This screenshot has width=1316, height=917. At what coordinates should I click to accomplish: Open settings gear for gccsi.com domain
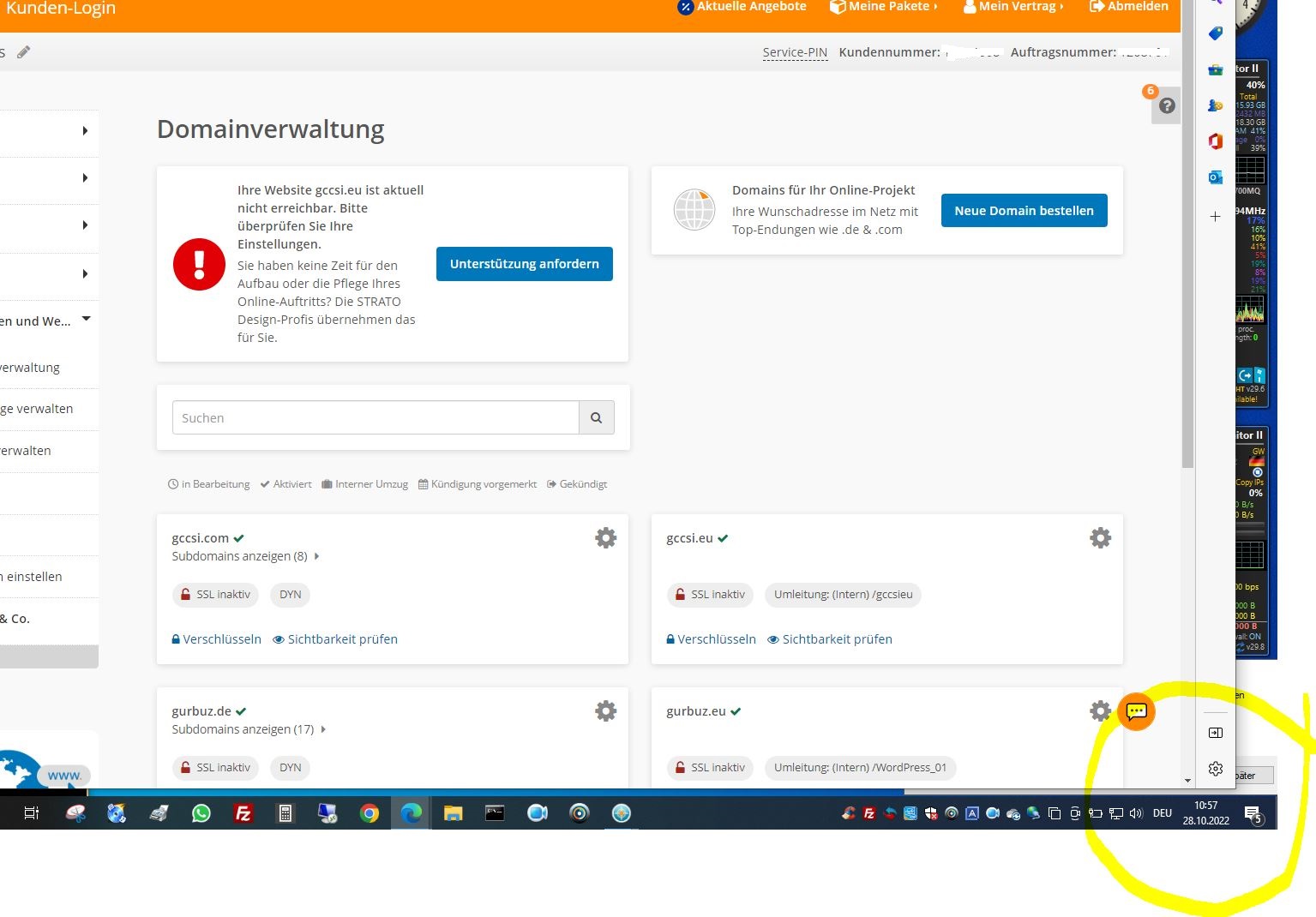click(606, 538)
